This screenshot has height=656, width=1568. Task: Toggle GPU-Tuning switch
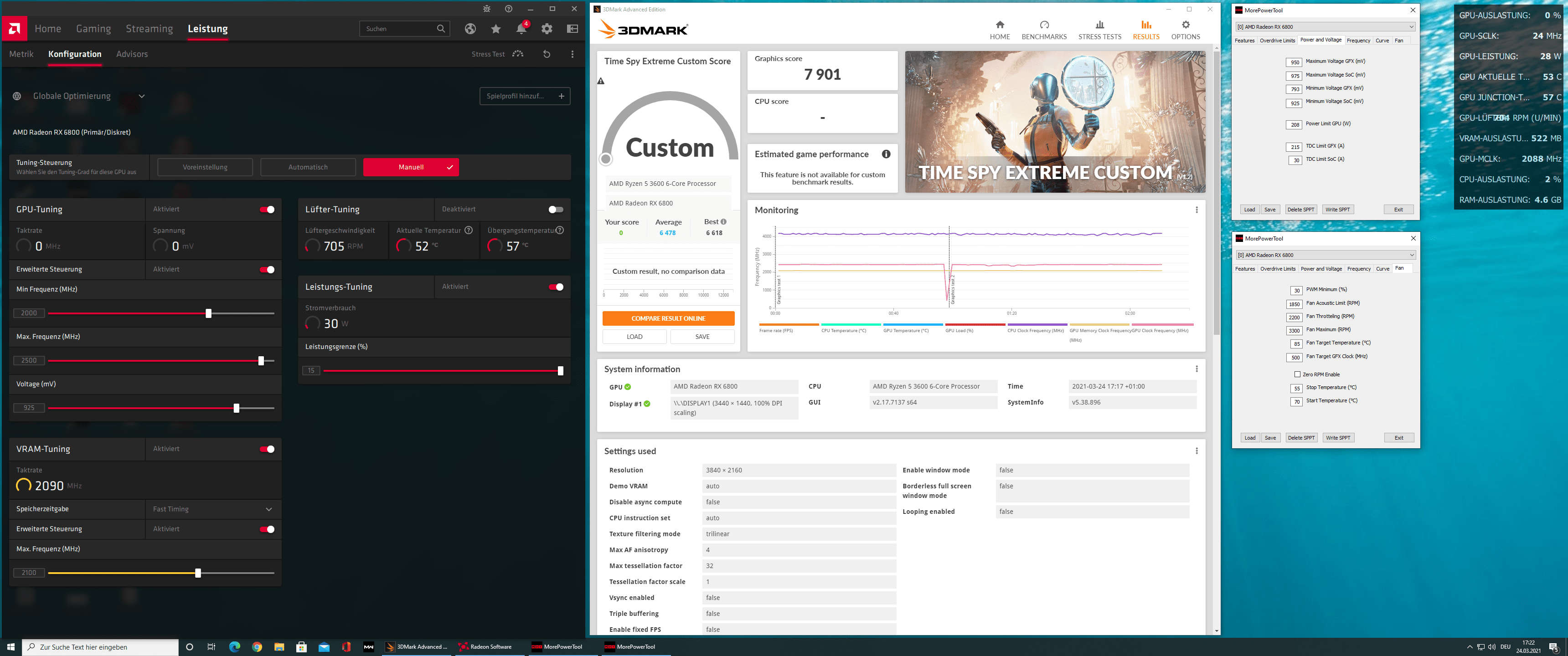(267, 210)
